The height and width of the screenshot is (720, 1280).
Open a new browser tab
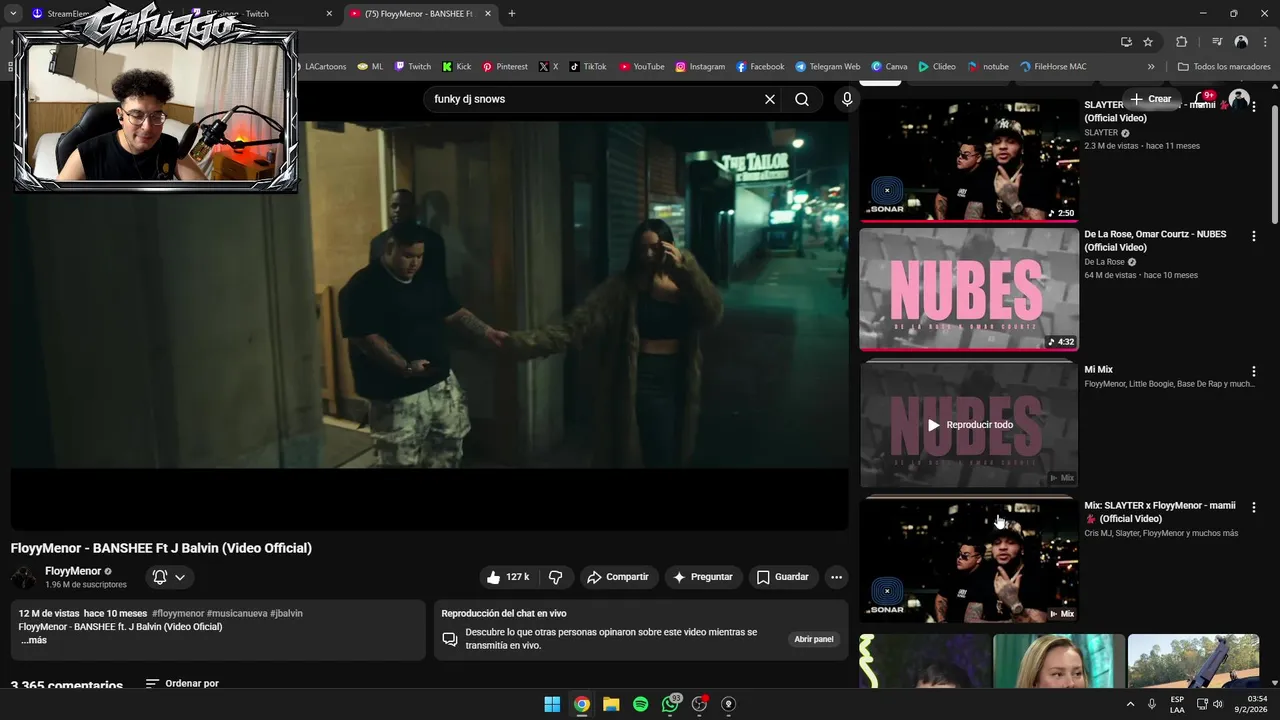pos(512,14)
